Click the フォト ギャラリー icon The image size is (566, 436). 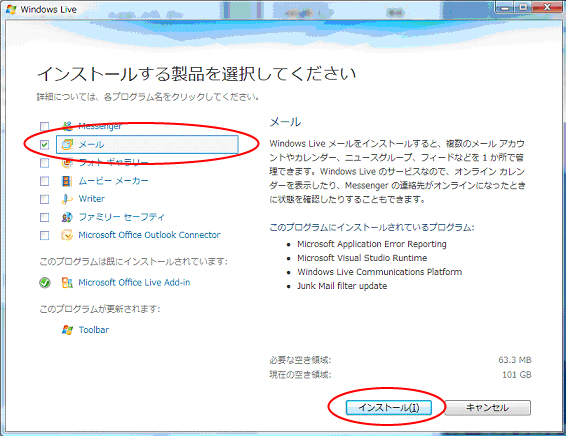tap(67, 163)
